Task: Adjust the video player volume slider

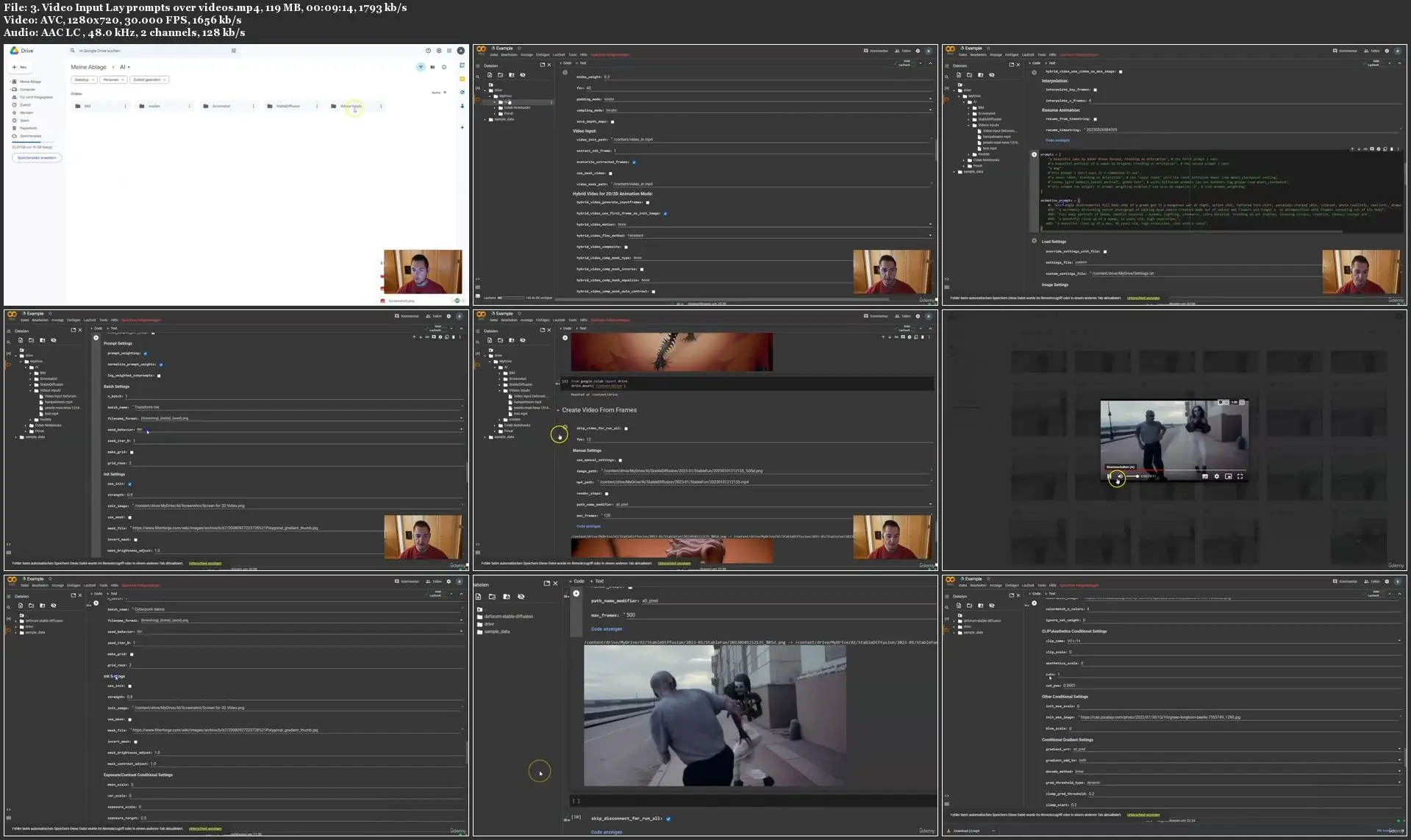Action: click(x=1133, y=476)
